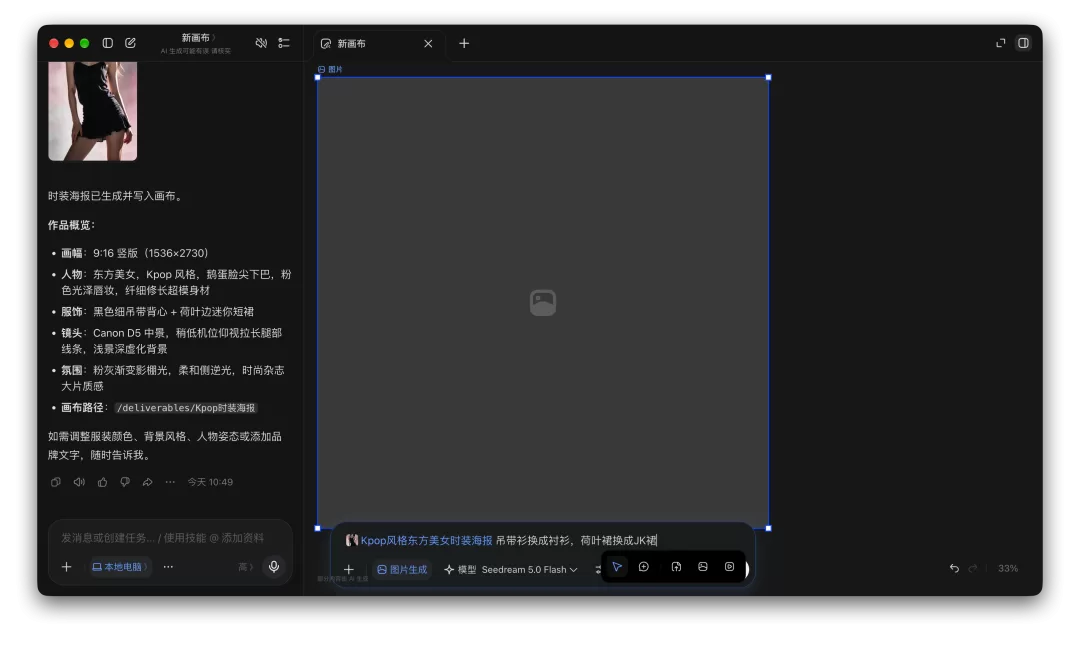
Task: Open more options next to 本地电脑
Action: (168, 567)
